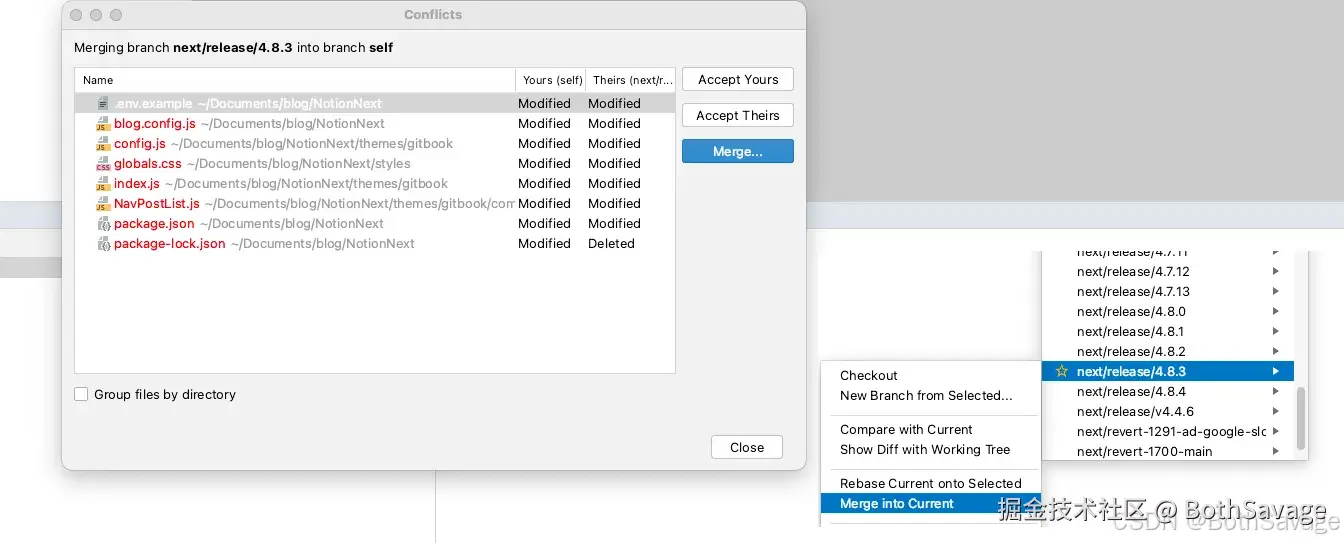The image size is (1344, 543).
Task: Click the config.js JS file icon
Action: (x=103, y=144)
